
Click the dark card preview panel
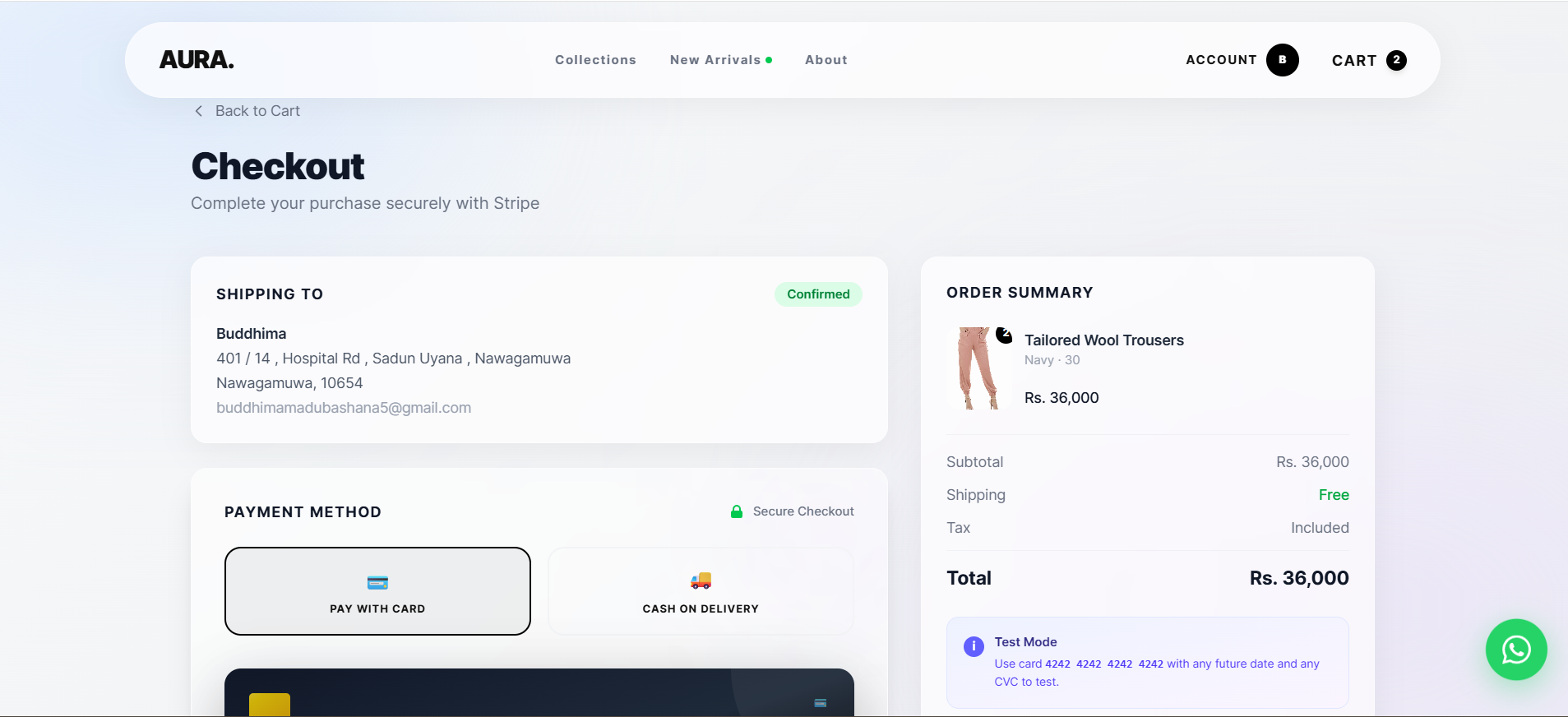tap(539, 692)
